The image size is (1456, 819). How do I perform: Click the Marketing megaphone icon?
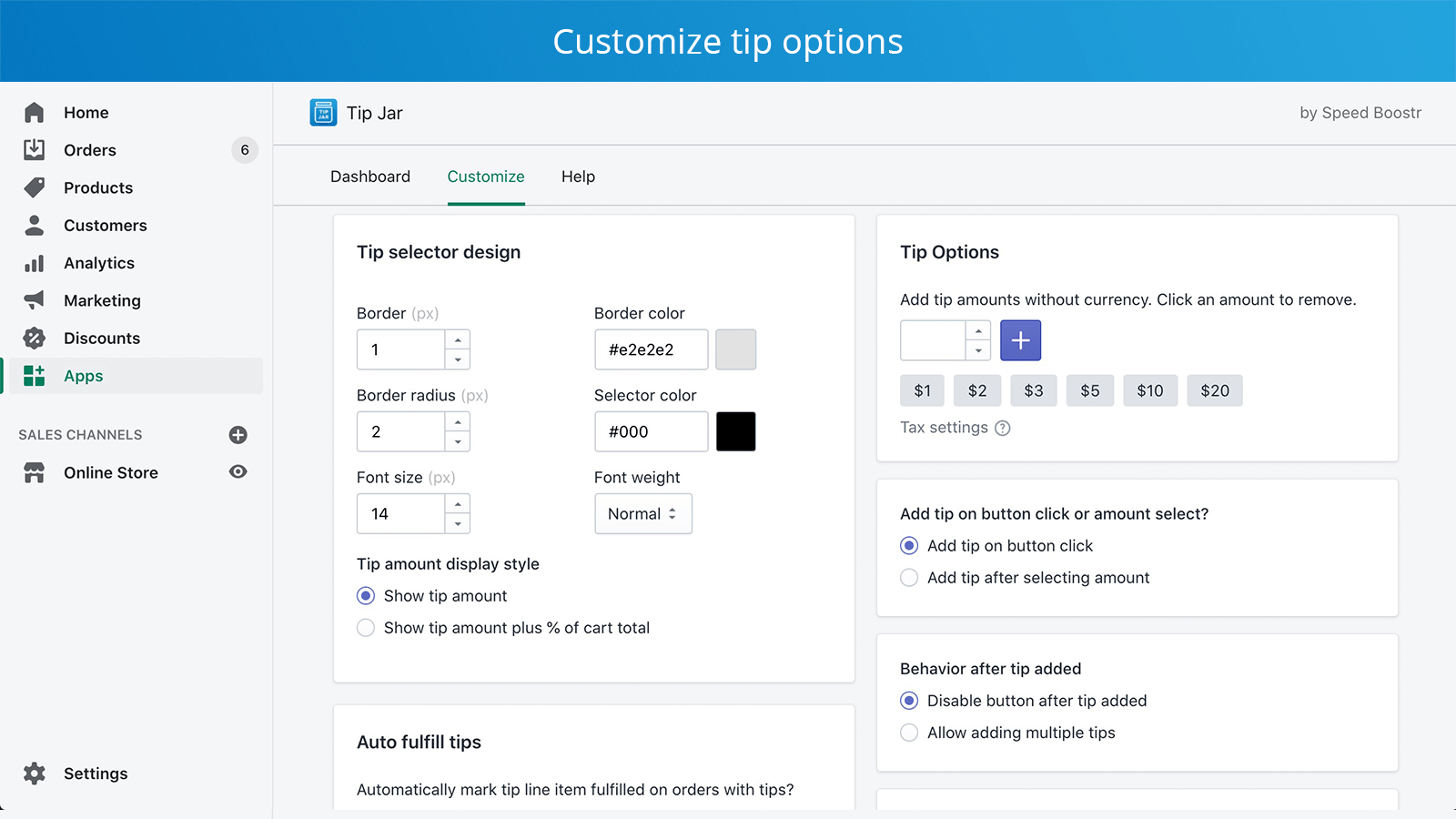[35, 300]
